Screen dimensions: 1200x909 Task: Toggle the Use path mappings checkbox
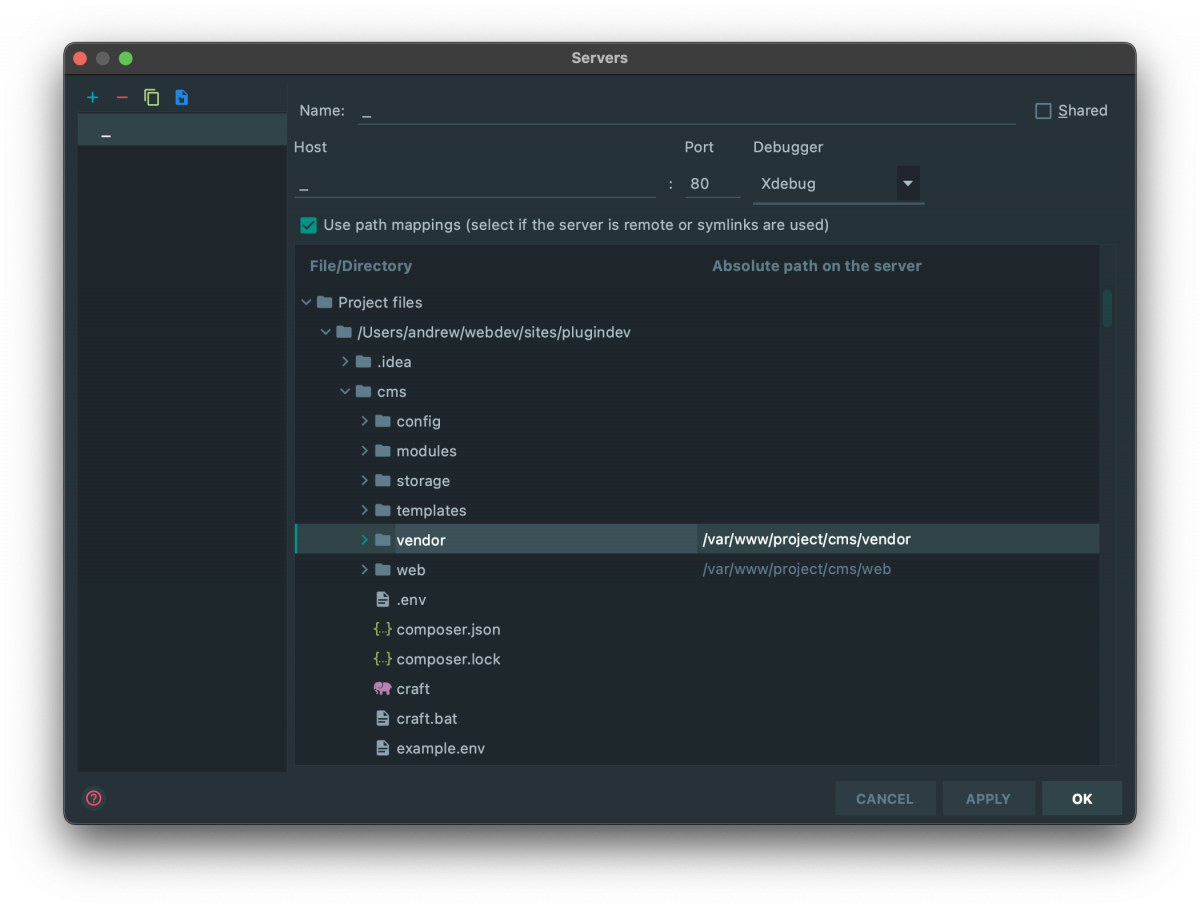(308, 225)
